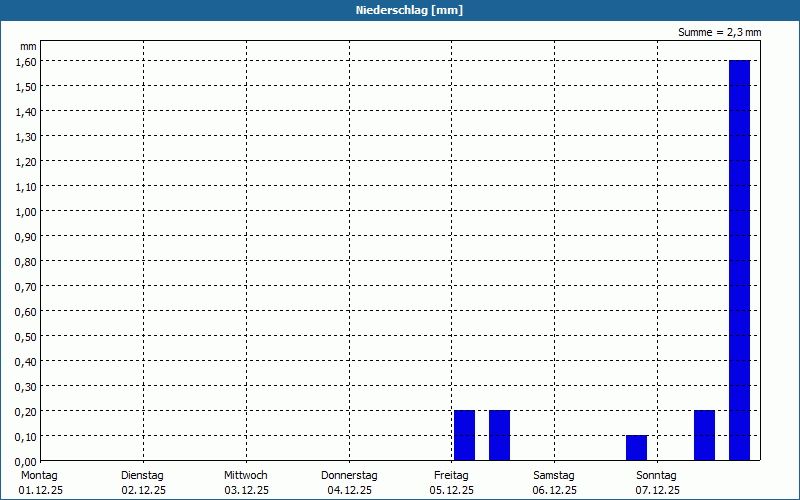The width and height of the screenshot is (800, 500).
Task: Click the y-axis value '0,30'
Action: [x=26, y=387]
